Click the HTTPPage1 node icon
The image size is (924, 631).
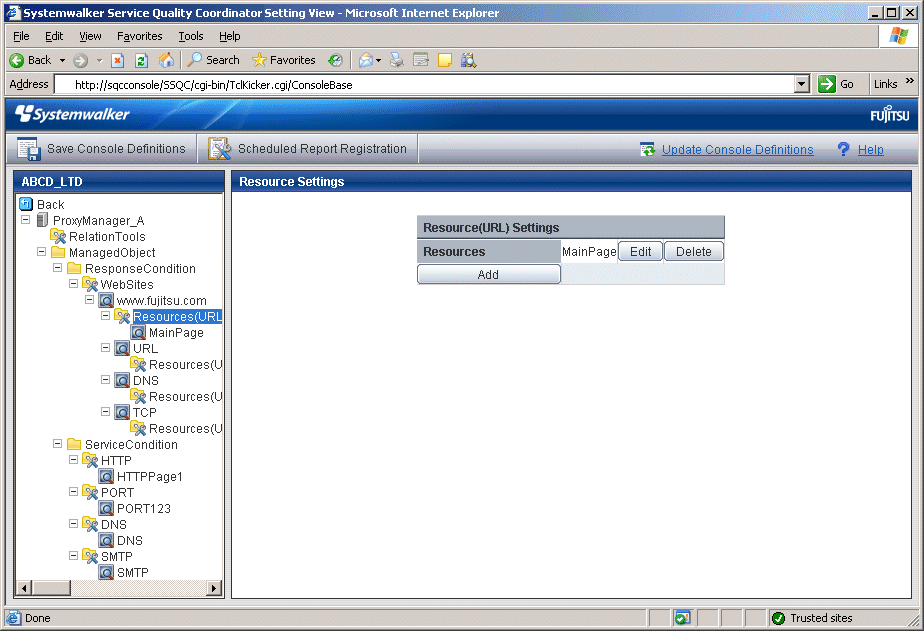coord(106,476)
